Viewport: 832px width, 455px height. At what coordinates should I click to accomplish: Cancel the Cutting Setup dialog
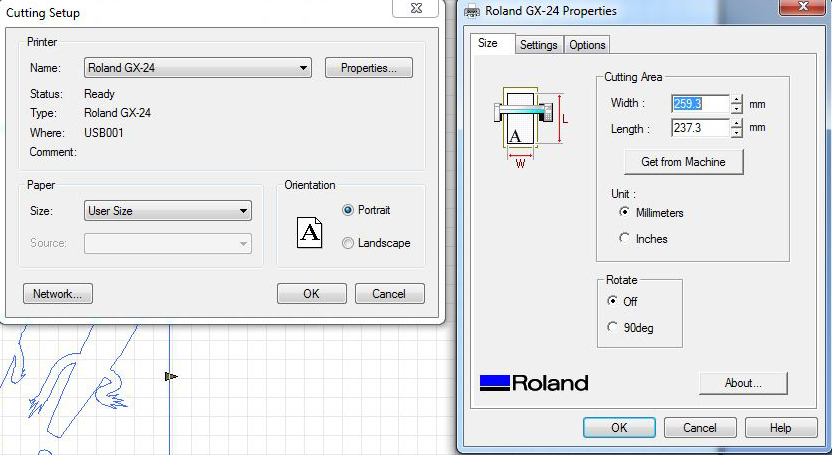(x=389, y=294)
